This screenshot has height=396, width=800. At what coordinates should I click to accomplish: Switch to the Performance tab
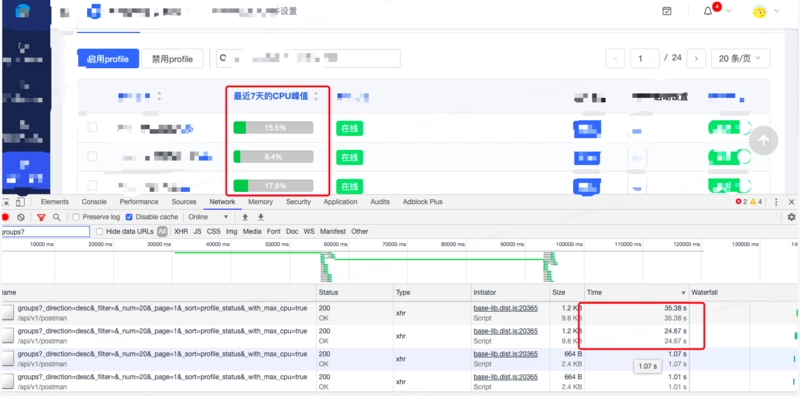pos(139,202)
